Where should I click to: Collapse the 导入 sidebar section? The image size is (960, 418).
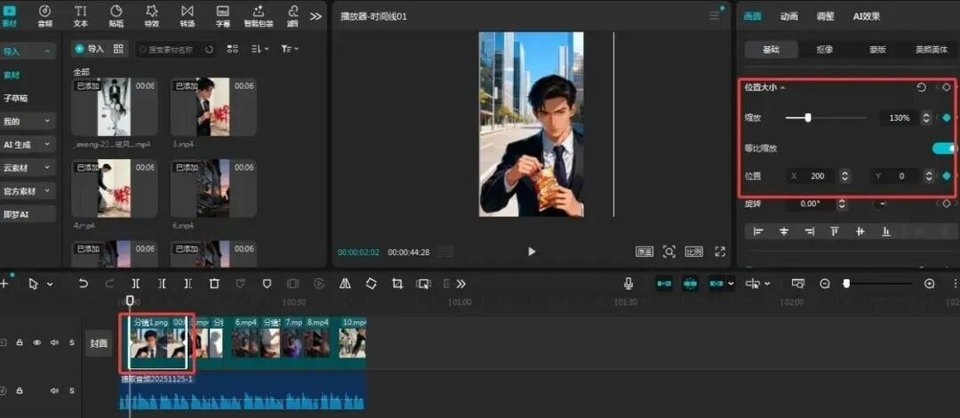coord(47,52)
